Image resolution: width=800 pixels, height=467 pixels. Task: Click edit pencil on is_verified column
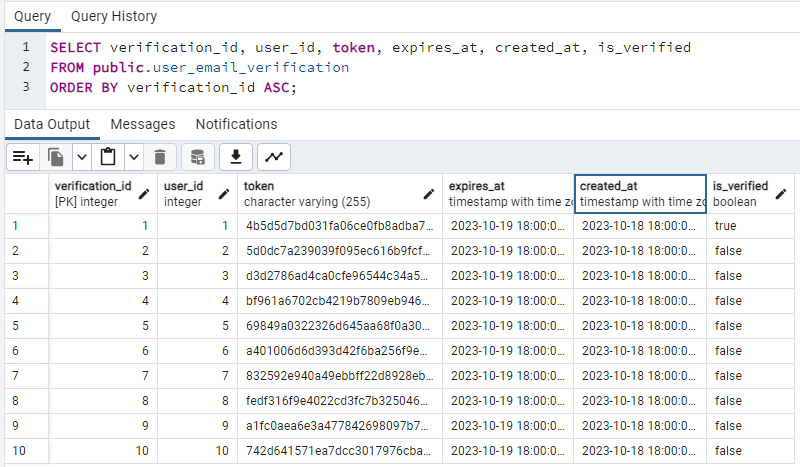pyautogui.click(x=781, y=194)
